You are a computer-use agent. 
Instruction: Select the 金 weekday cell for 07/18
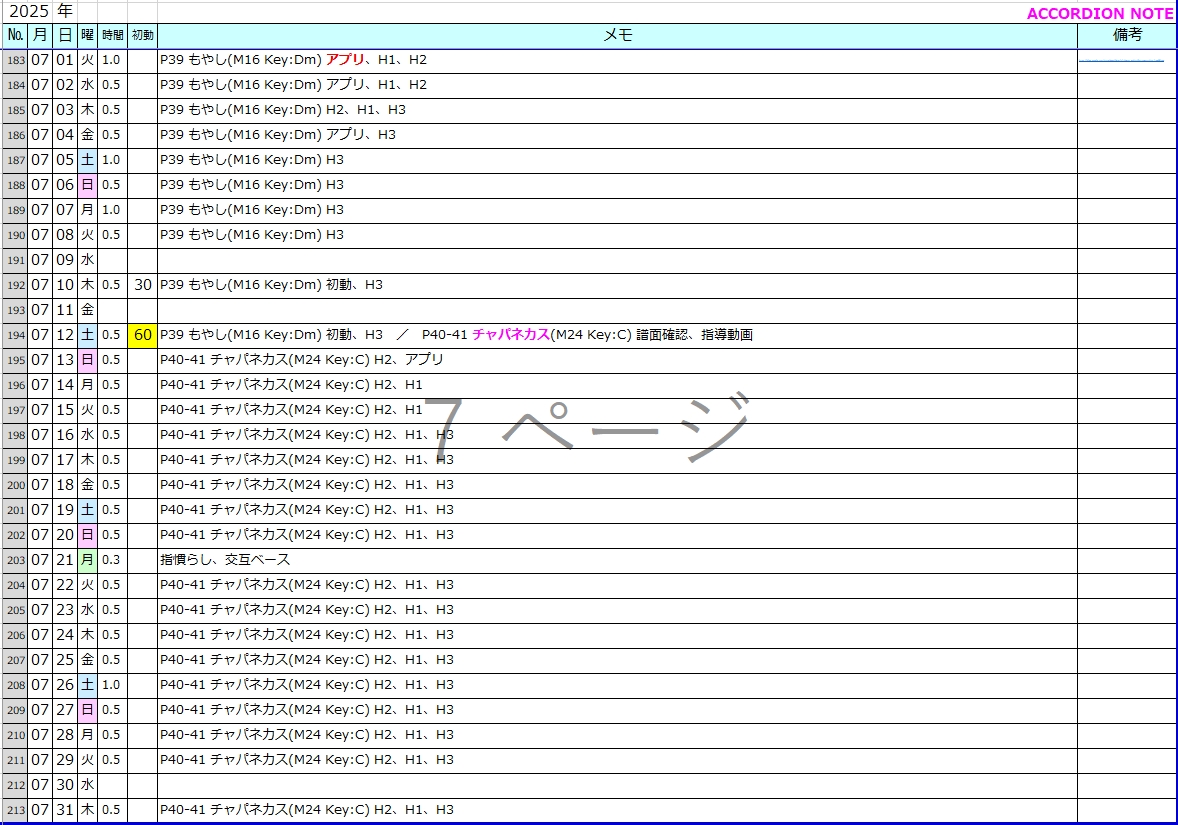point(88,485)
